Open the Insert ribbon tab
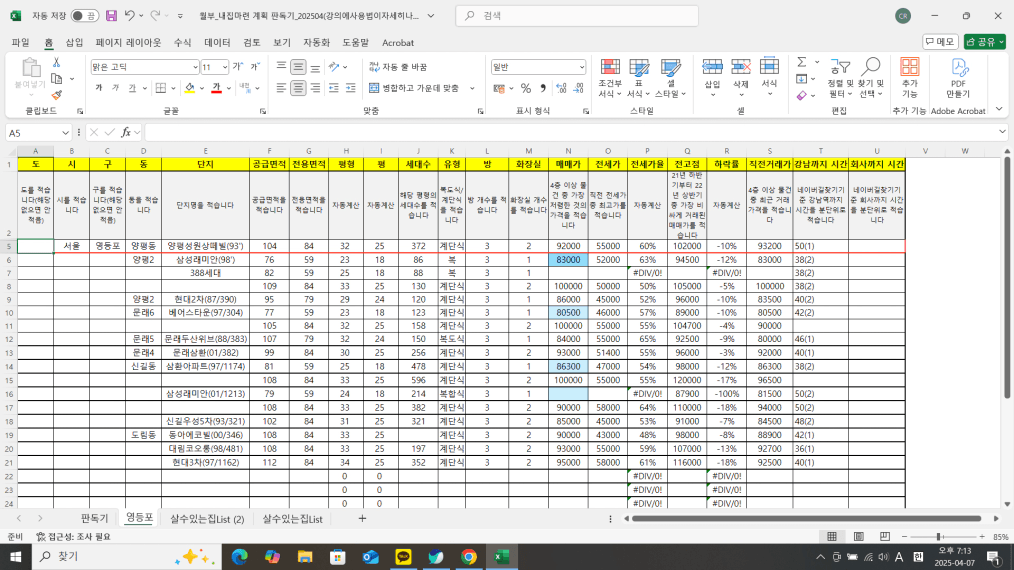1014x570 pixels. (74, 43)
